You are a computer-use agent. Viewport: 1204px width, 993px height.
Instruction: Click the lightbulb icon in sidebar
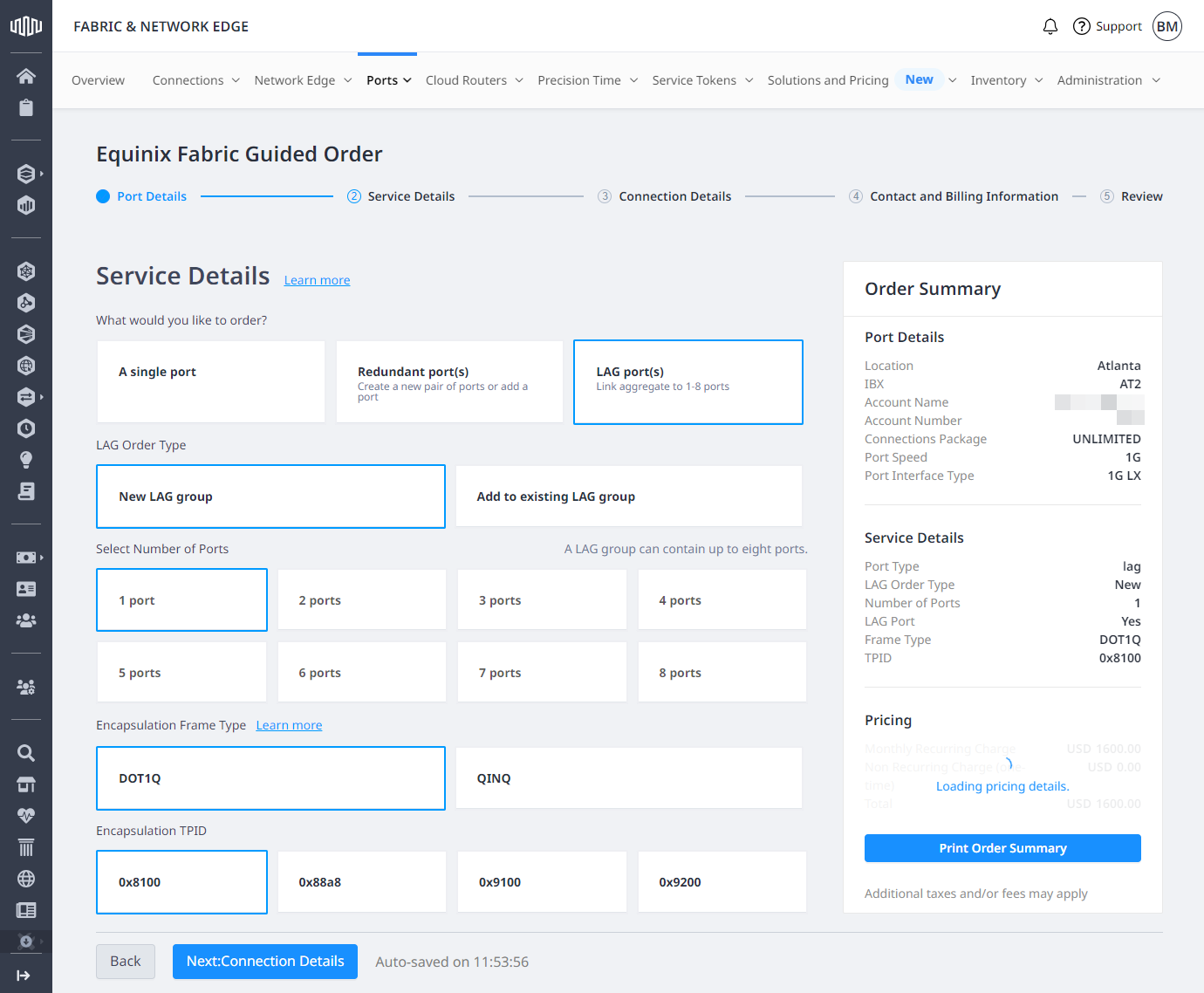[x=26, y=460]
